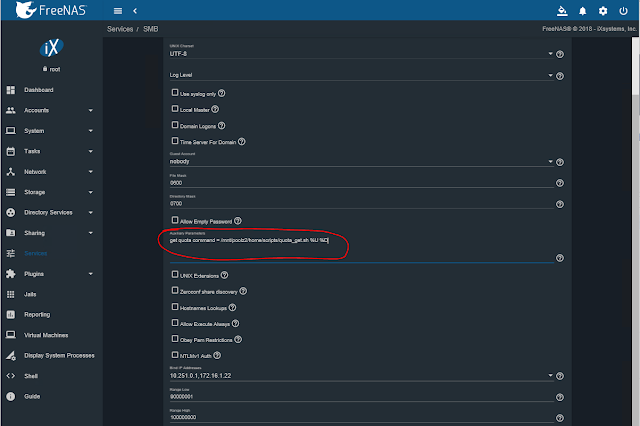The height and width of the screenshot is (426, 640).
Task: Open Reporting from the sidebar menu
Action: 37,315
